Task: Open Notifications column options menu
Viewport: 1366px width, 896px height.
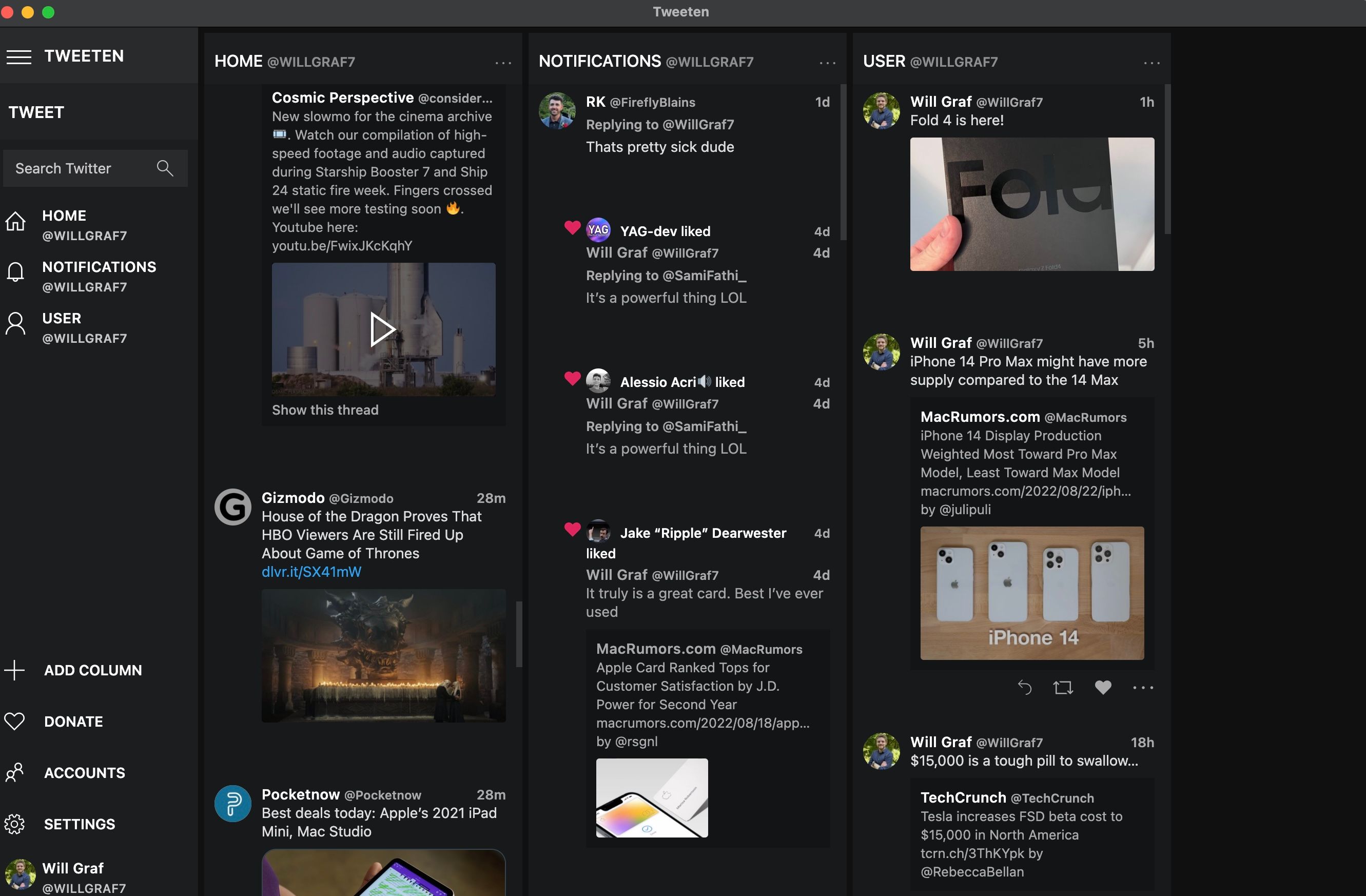Action: pyautogui.click(x=827, y=63)
